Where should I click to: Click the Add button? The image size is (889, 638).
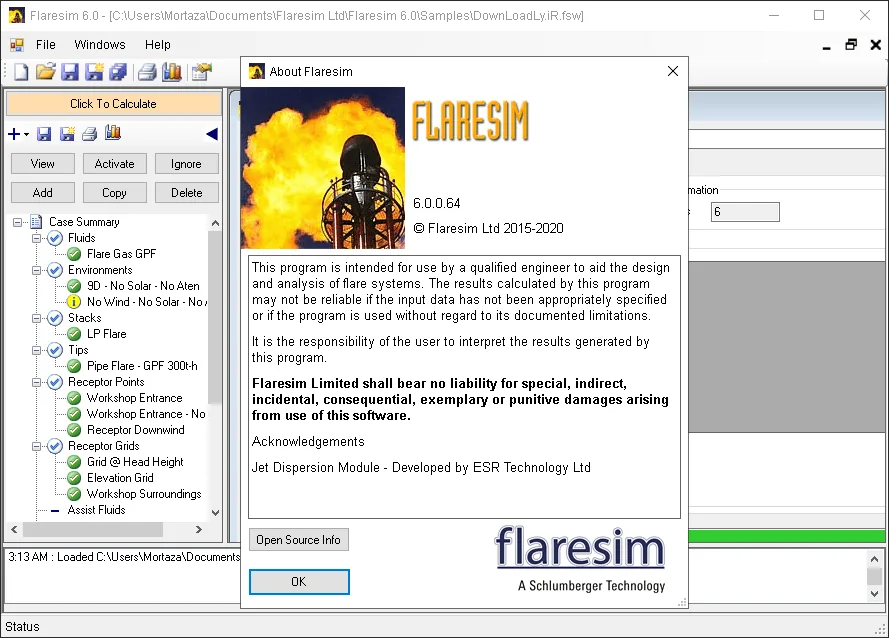[43, 193]
